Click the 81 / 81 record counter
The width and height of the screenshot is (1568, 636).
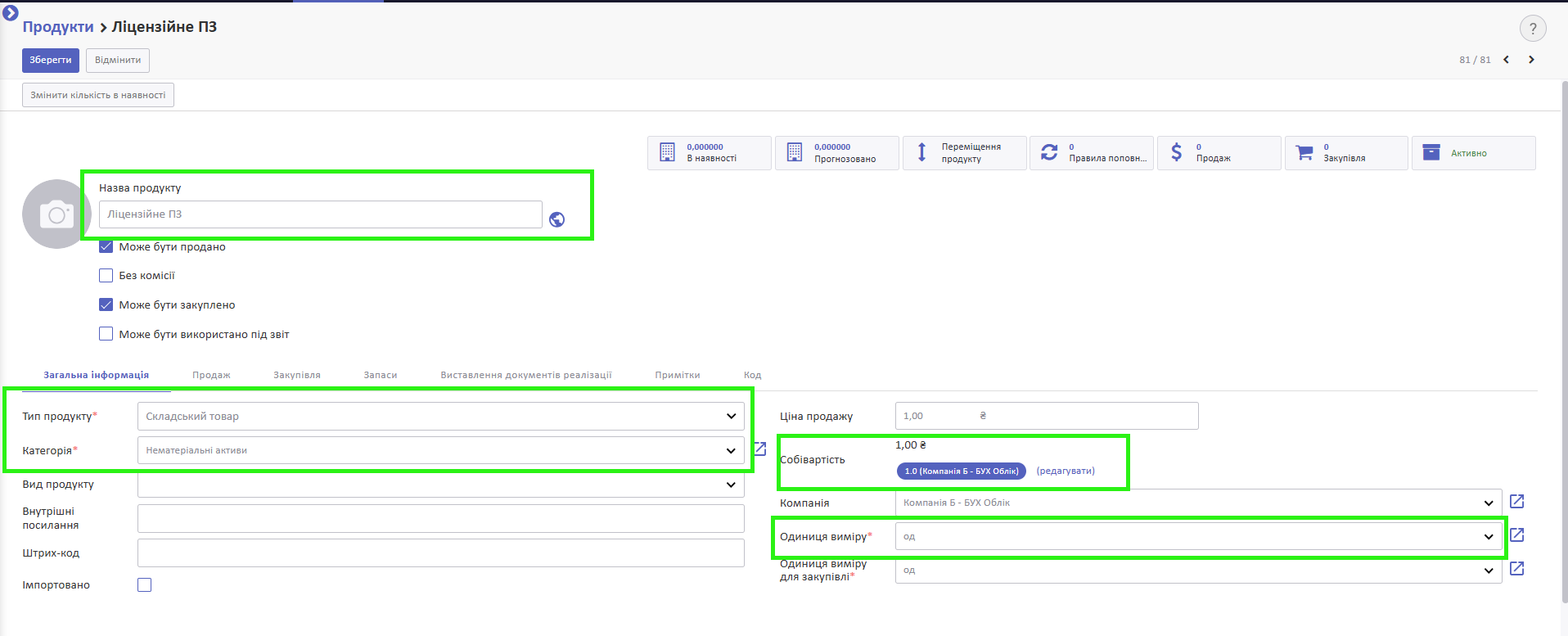(x=1475, y=60)
